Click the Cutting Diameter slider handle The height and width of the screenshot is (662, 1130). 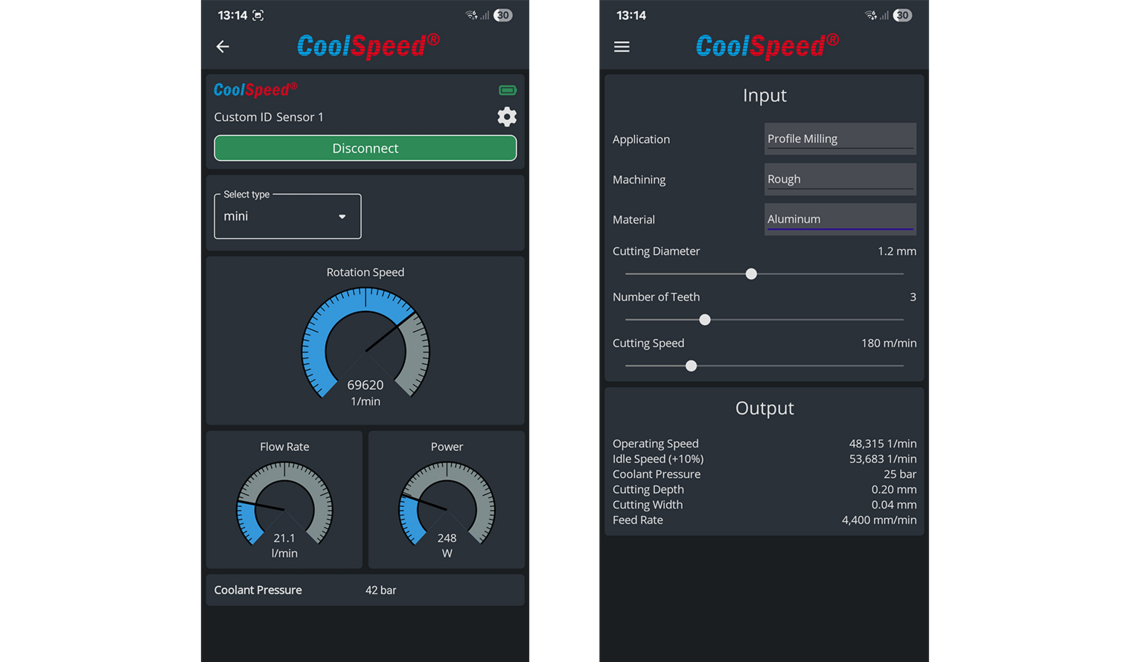[751, 274]
